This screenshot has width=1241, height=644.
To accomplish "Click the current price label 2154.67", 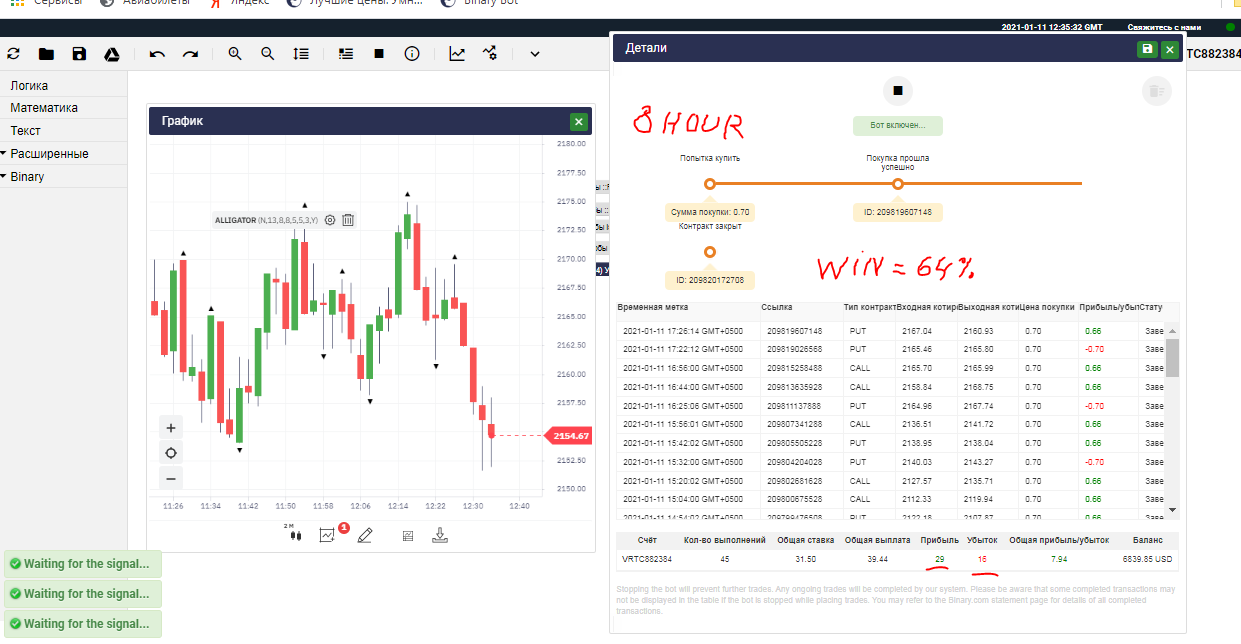I will [x=567, y=436].
